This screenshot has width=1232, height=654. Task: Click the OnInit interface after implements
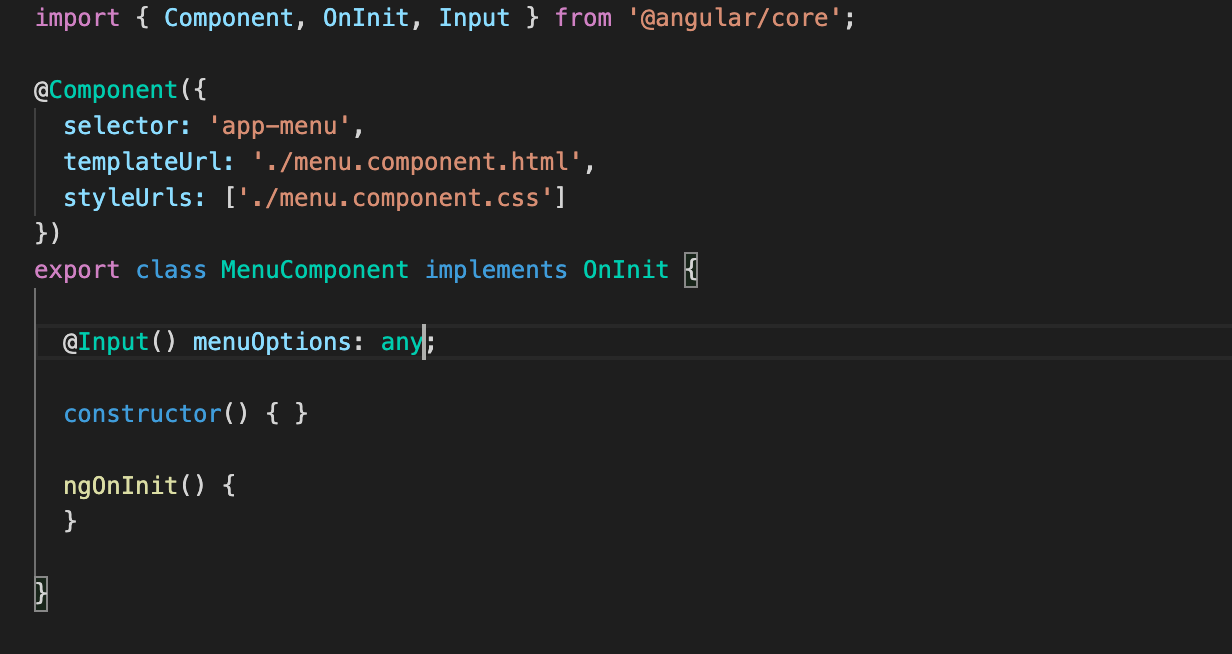coord(625,269)
